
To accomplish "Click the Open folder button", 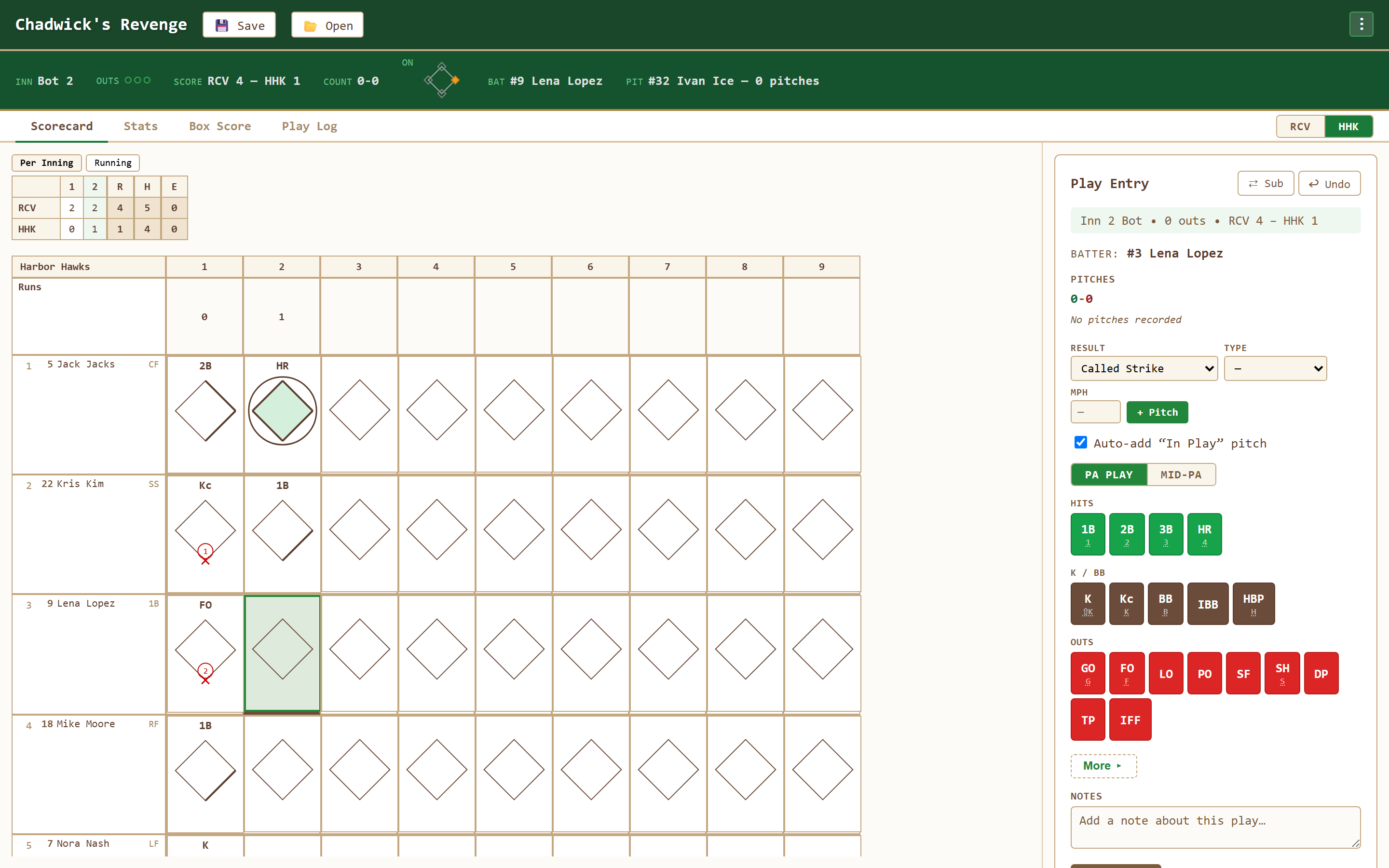I will pos(327,25).
